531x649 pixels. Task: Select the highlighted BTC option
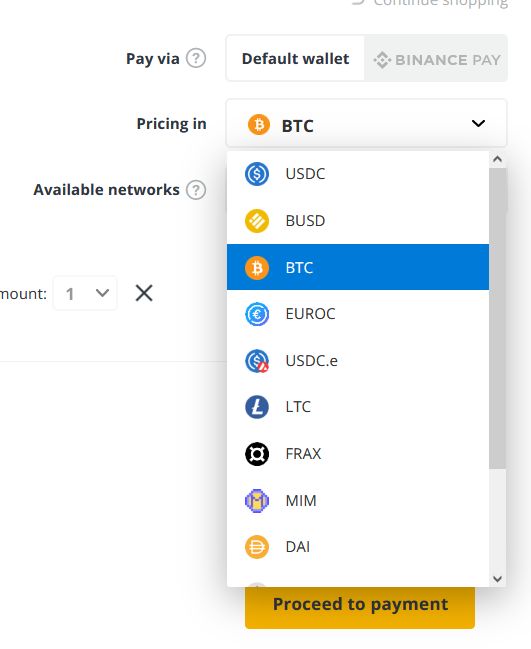click(x=358, y=267)
